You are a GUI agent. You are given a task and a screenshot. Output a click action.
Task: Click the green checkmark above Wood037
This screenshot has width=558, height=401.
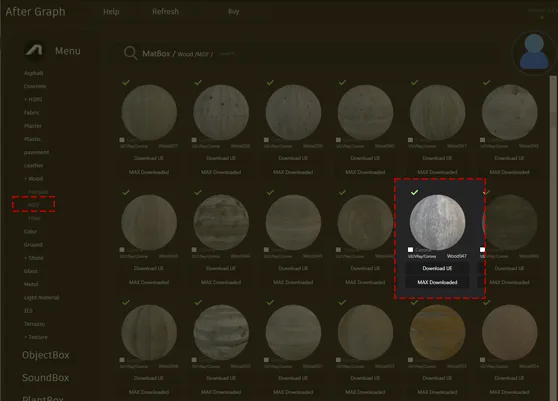[126, 83]
